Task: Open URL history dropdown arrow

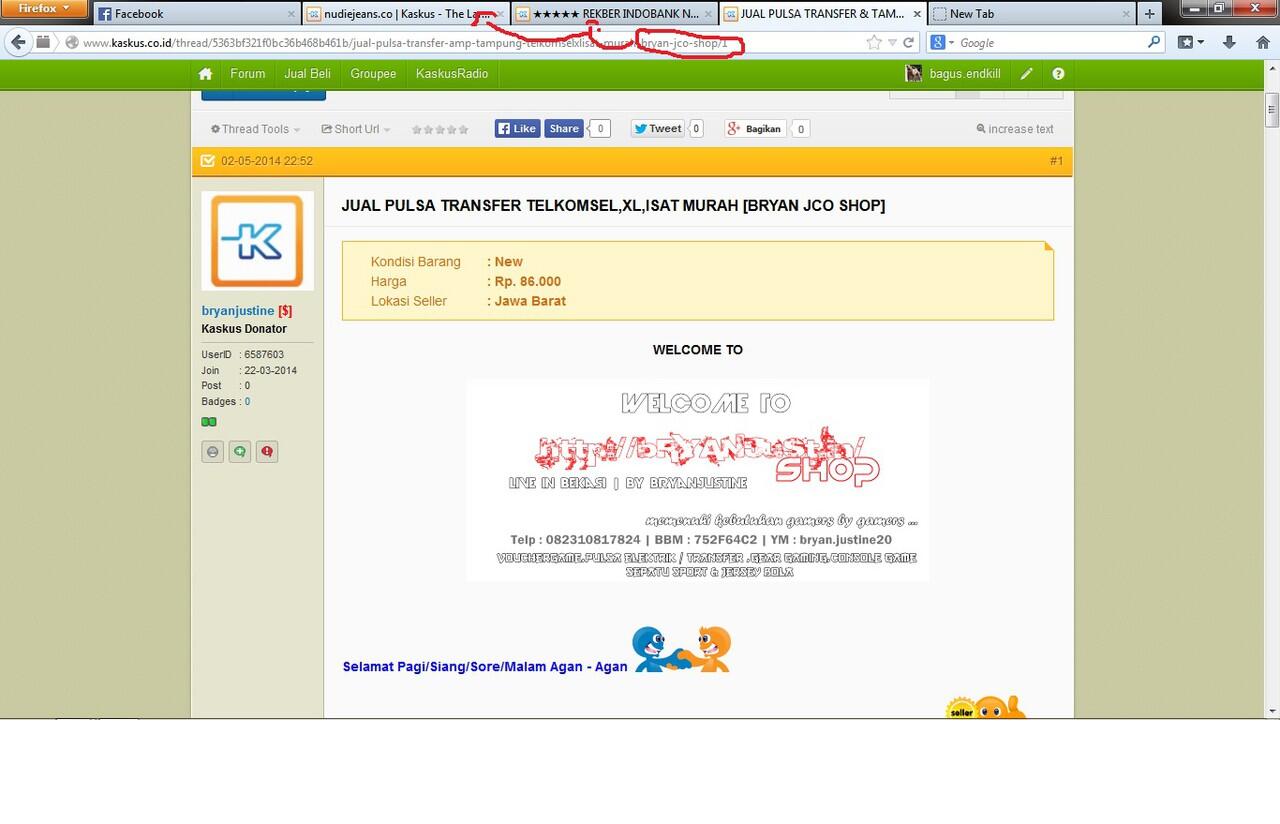Action: point(892,43)
